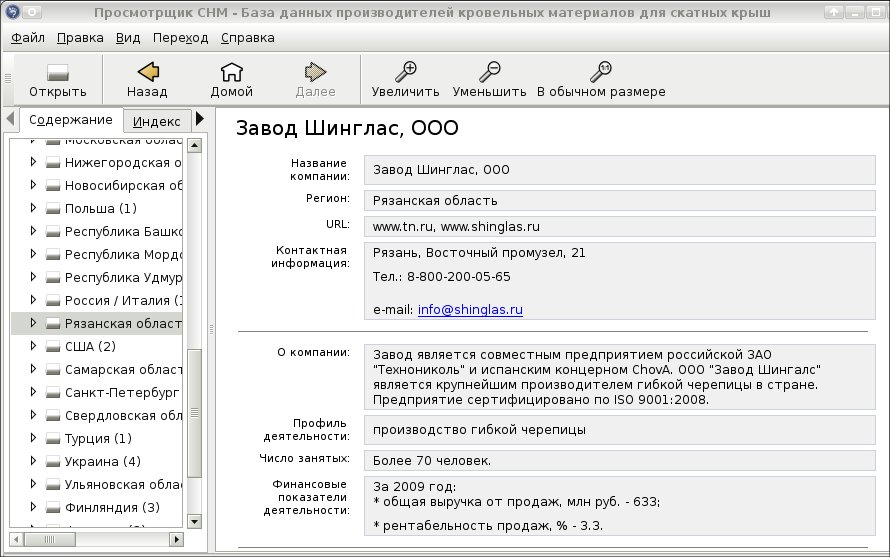
Task: Open the Правка menu
Action: pos(80,38)
